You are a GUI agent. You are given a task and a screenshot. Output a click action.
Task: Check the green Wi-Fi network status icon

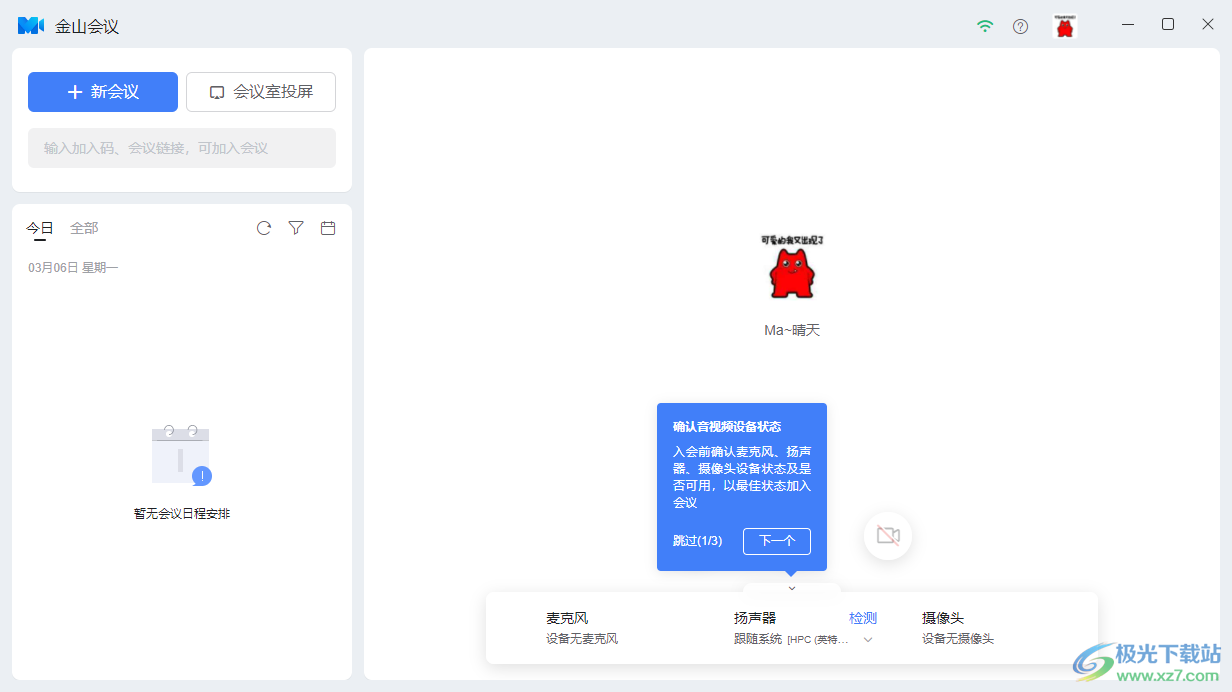(x=985, y=26)
